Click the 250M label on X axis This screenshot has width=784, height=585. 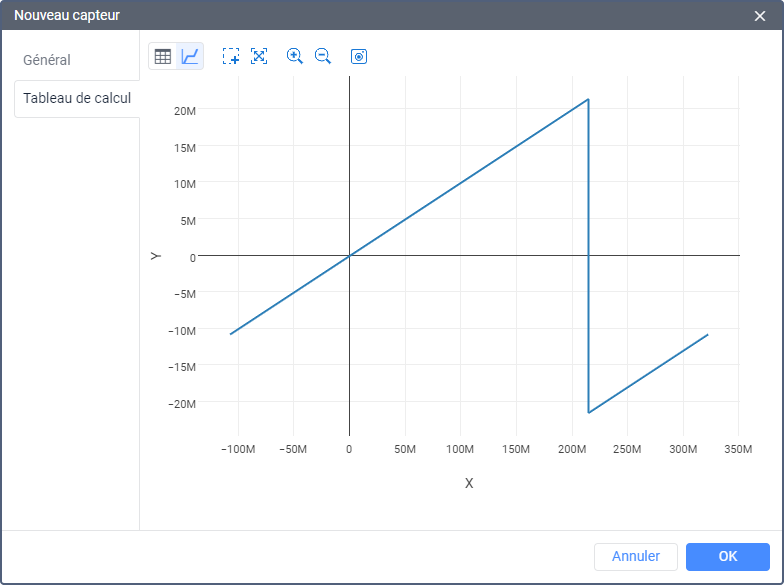pyautogui.click(x=627, y=449)
